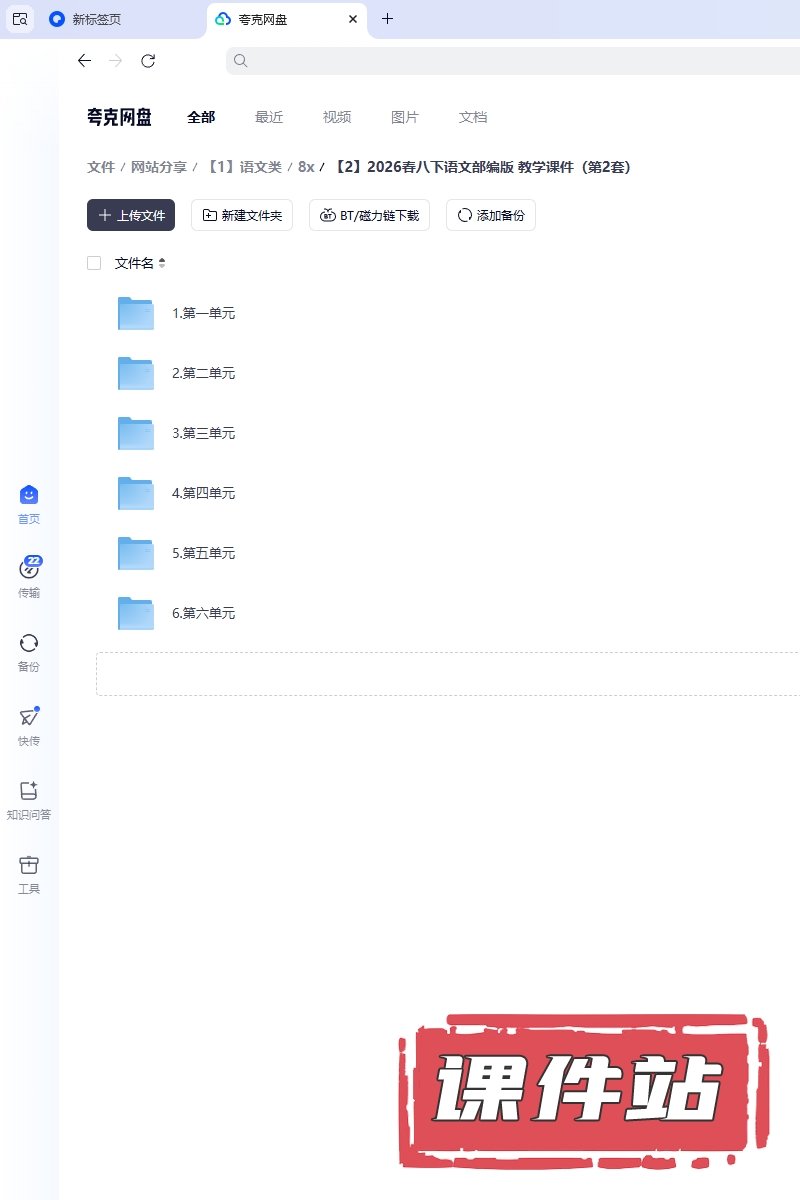Click the browser reload icon
Image resolution: width=800 pixels, height=1200 pixels.
pyautogui.click(x=148, y=61)
